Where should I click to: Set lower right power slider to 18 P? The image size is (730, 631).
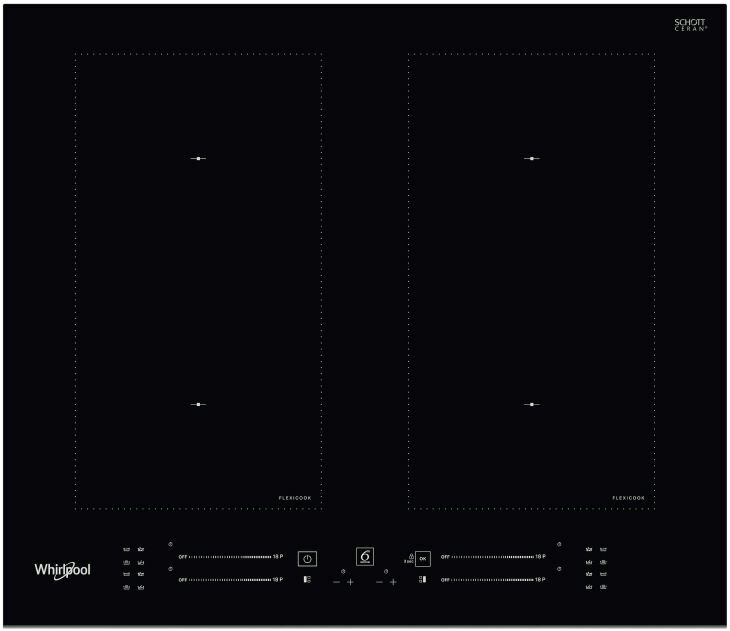coord(540,580)
